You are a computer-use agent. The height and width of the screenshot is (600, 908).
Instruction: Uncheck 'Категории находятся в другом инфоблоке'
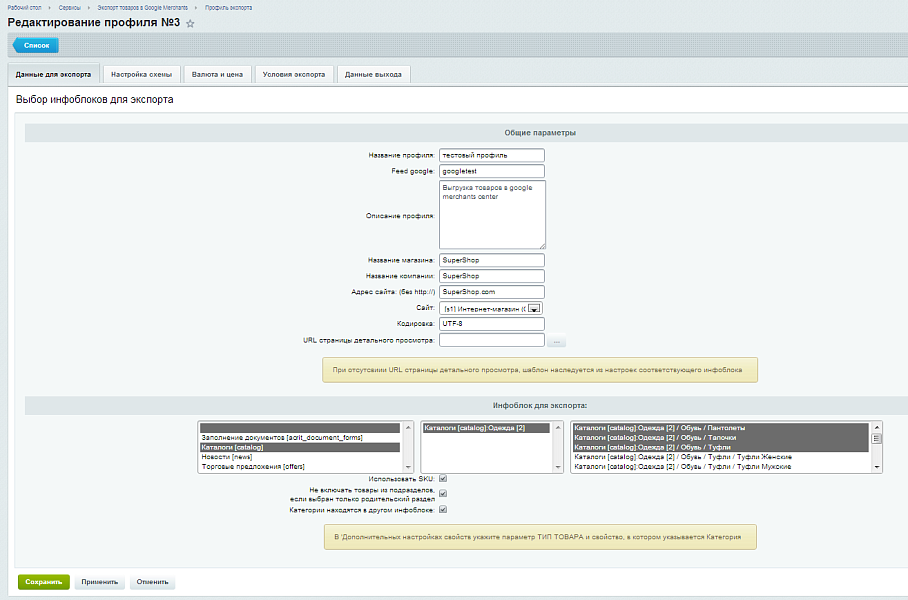[443, 510]
